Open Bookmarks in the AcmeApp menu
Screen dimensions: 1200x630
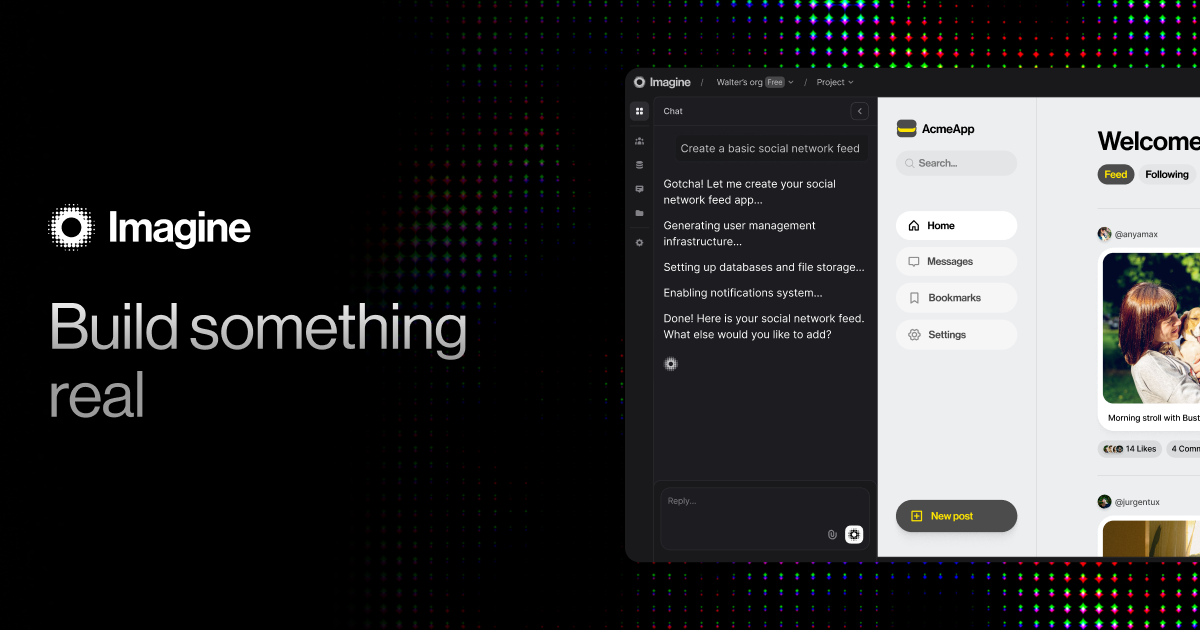[956, 298]
